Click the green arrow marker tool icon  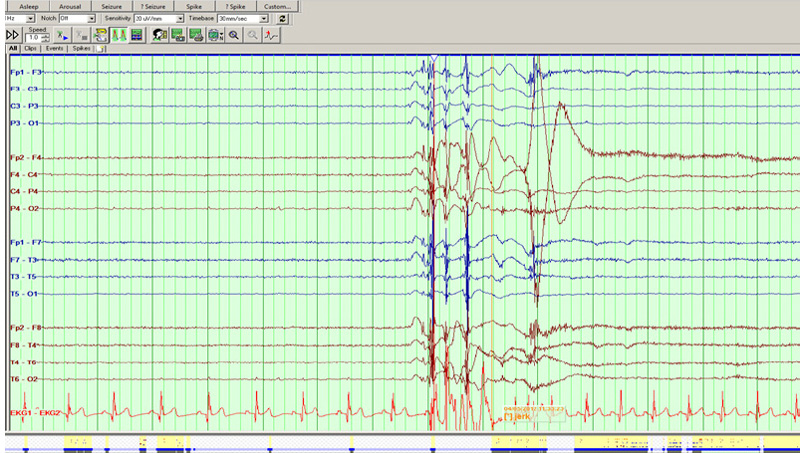(61, 35)
